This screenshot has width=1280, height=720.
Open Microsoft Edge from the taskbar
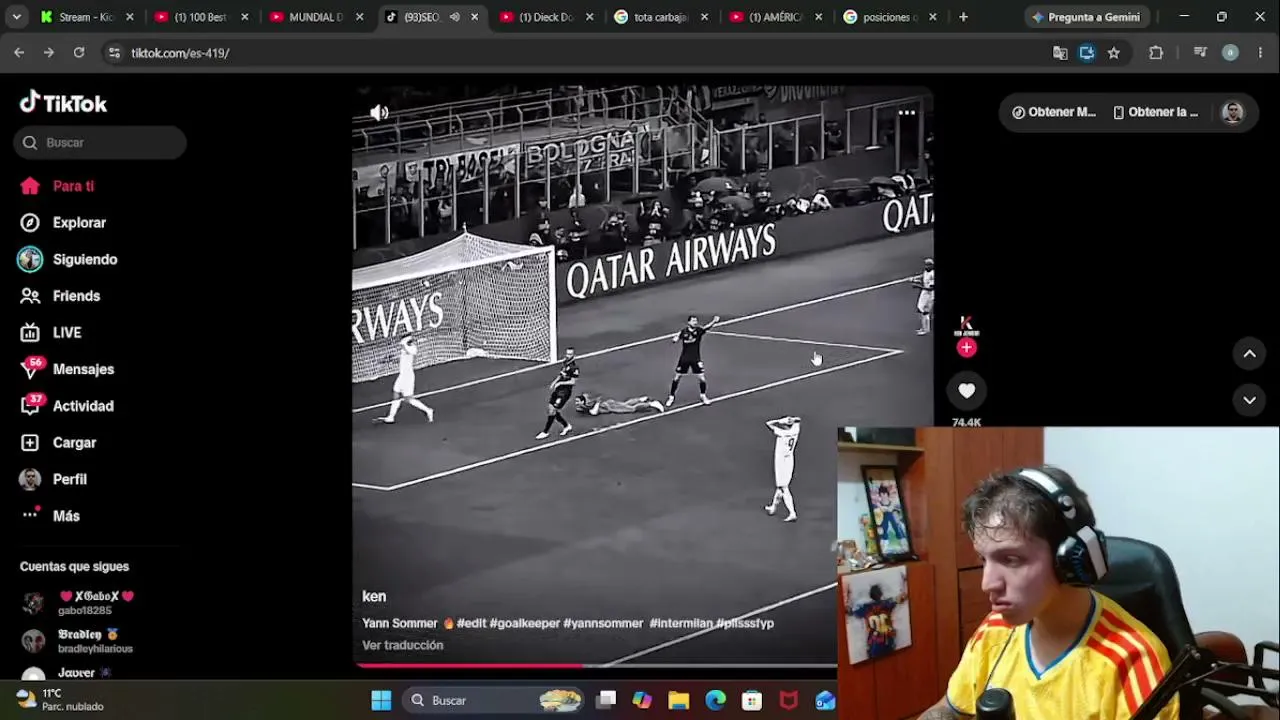(x=716, y=700)
